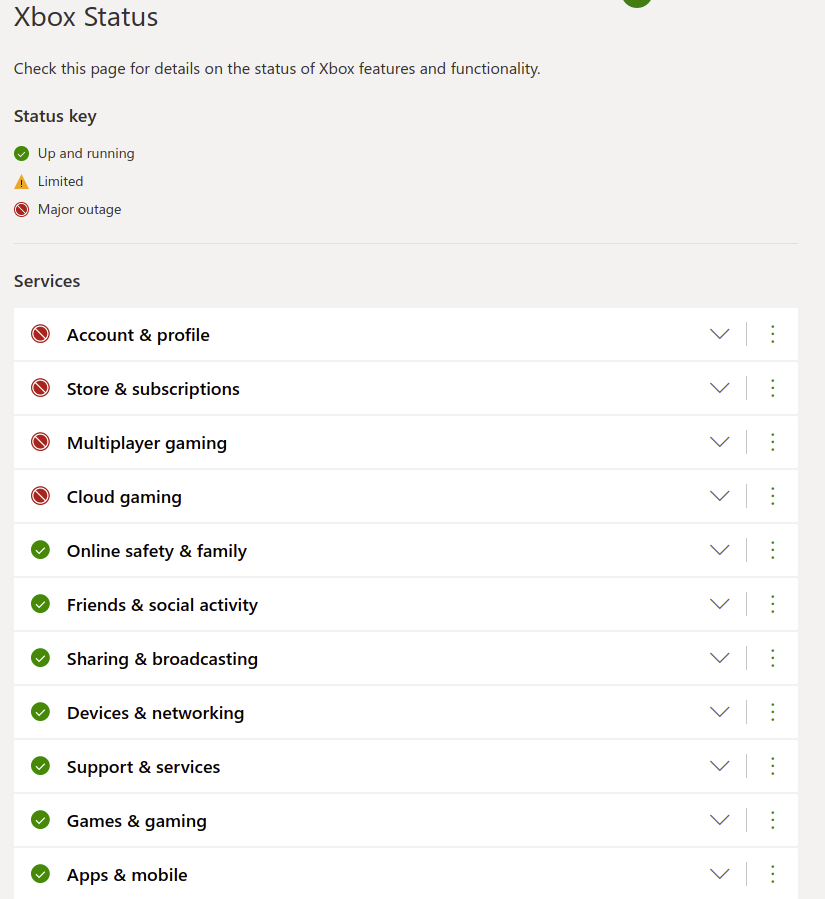Screen dimensions: 825x899
Task: Click the major outage icon beside Store & subscriptions
Action: (40, 388)
